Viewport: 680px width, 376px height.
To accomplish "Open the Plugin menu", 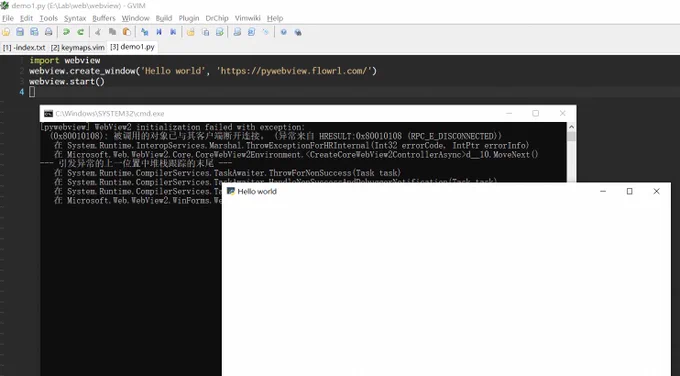I will click(x=189, y=18).
